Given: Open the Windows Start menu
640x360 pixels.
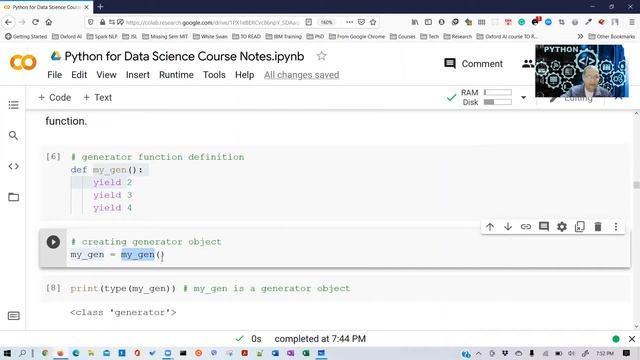Looking at the screenshot, I should (x=7, y=353).
